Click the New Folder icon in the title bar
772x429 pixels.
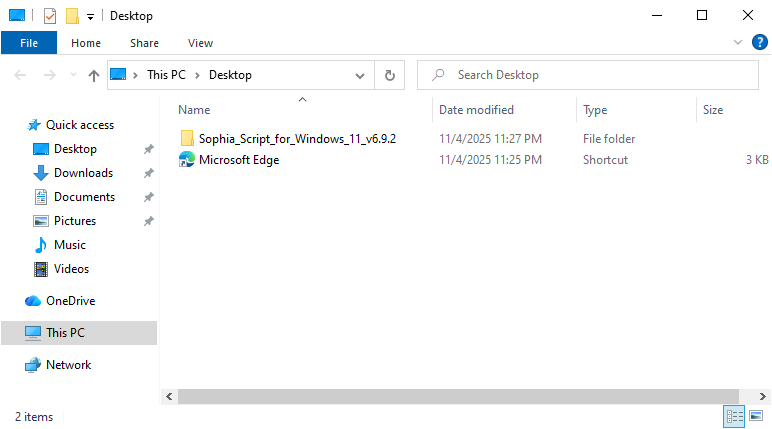coord(71,16)
